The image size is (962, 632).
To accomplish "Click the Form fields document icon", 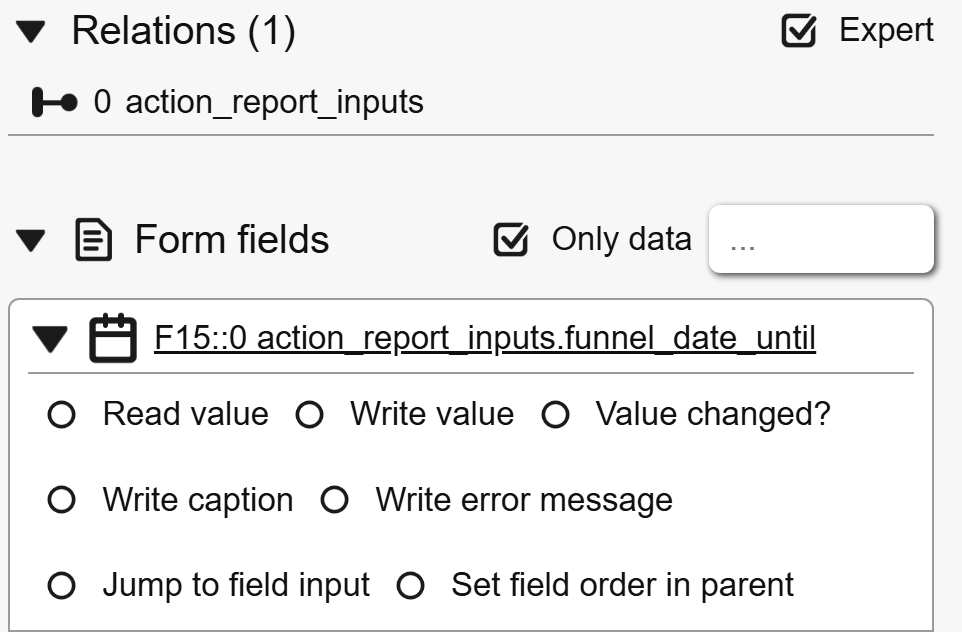I will point(94,241).
